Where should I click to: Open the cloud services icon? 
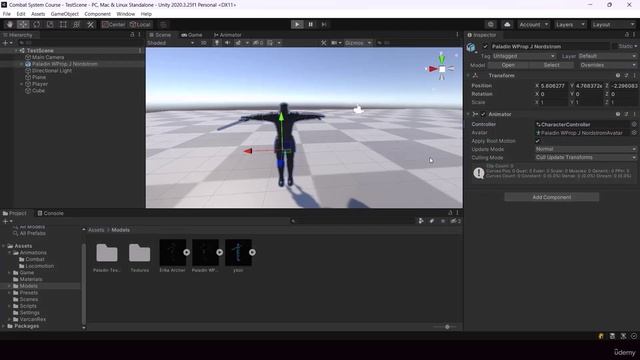pos(507,24)
